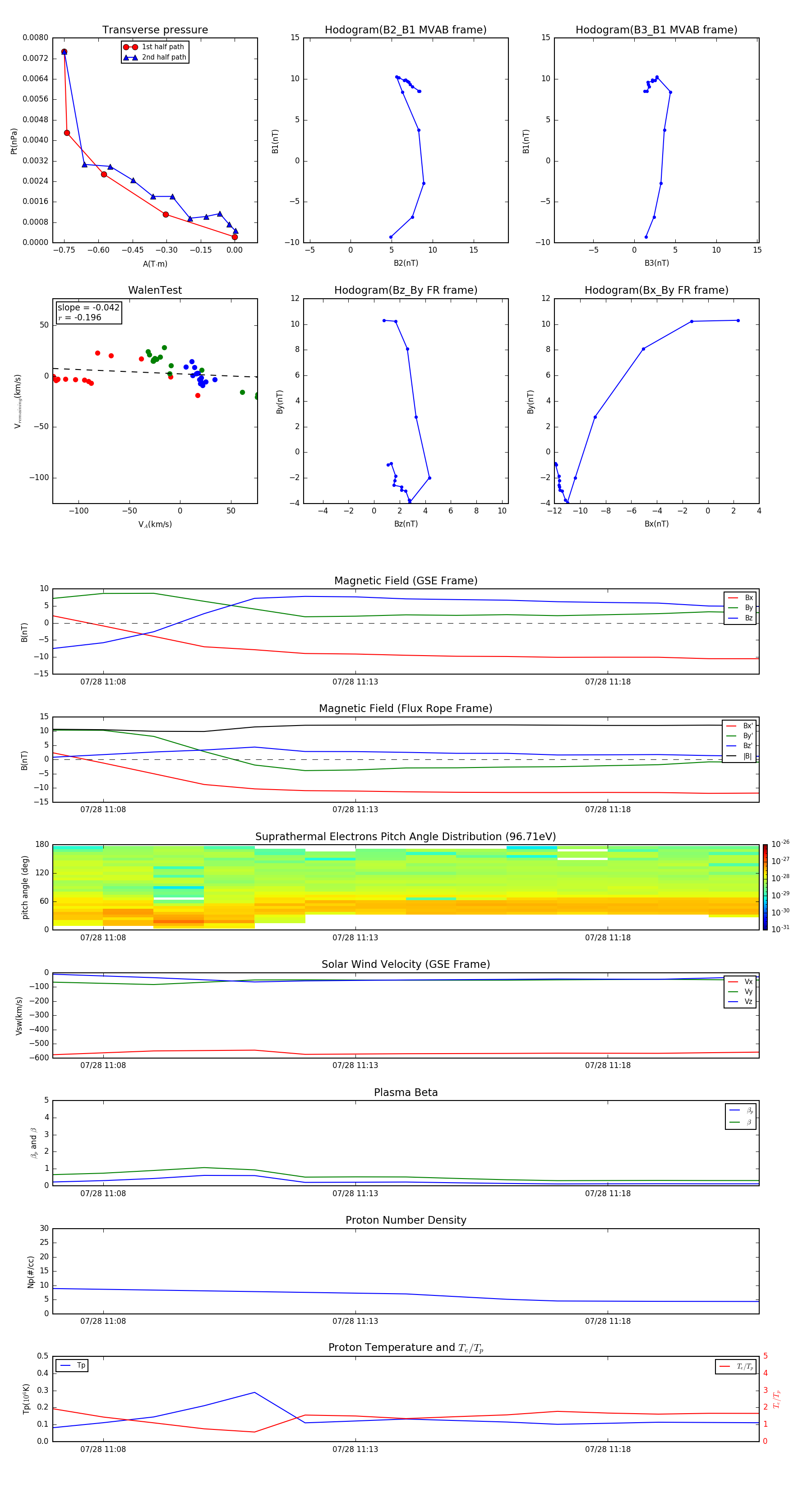Click the "Plasma Beta" plot title
Screen dimensions: 812x1489
(406, 1093)
